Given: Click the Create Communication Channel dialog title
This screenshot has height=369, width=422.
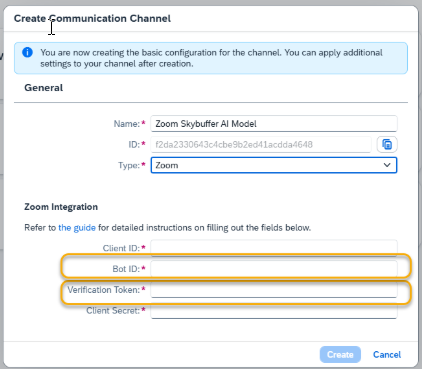Looking at the screenshot, I should (x=92, y=18).
